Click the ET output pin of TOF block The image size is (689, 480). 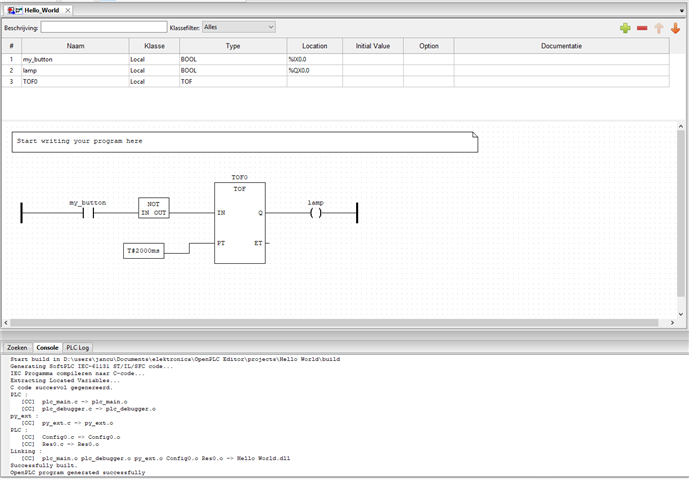click(x=258, y=243)
